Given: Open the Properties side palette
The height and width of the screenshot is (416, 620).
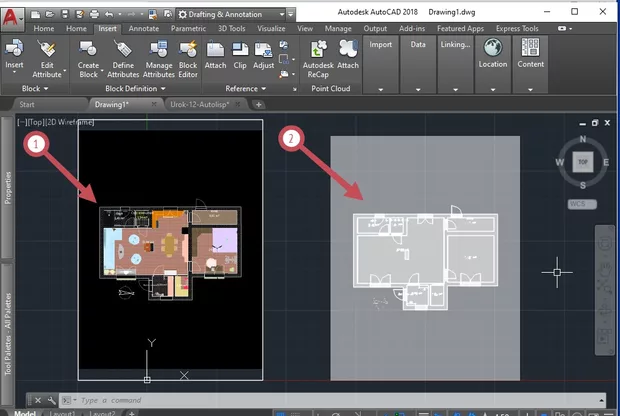Looking at the screenshot, I should click(x=8, y=187).
